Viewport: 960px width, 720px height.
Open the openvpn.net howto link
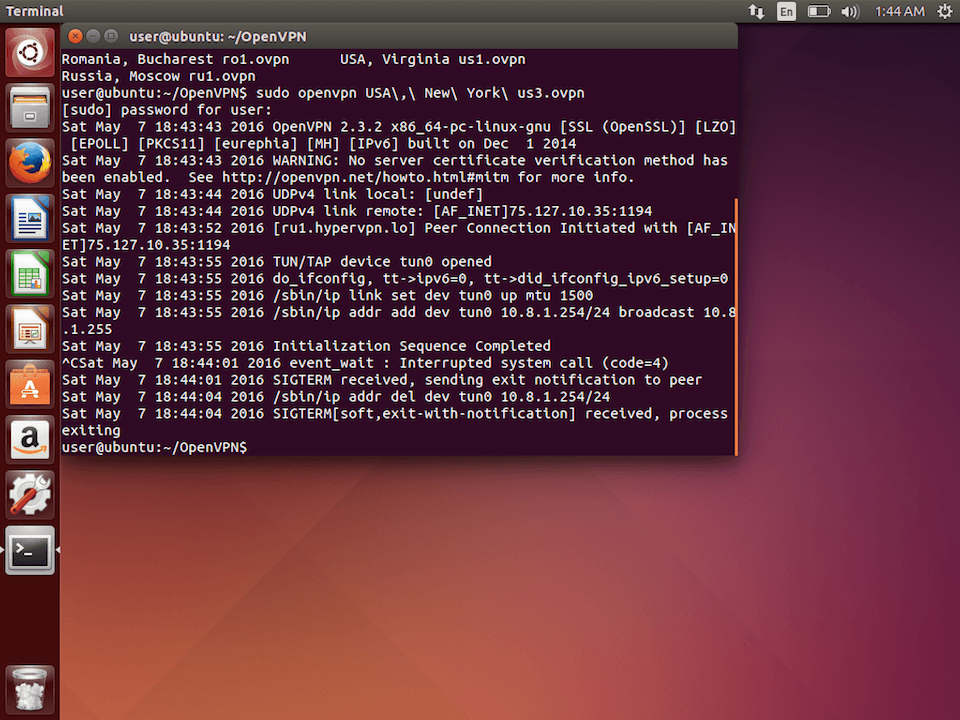356,177
